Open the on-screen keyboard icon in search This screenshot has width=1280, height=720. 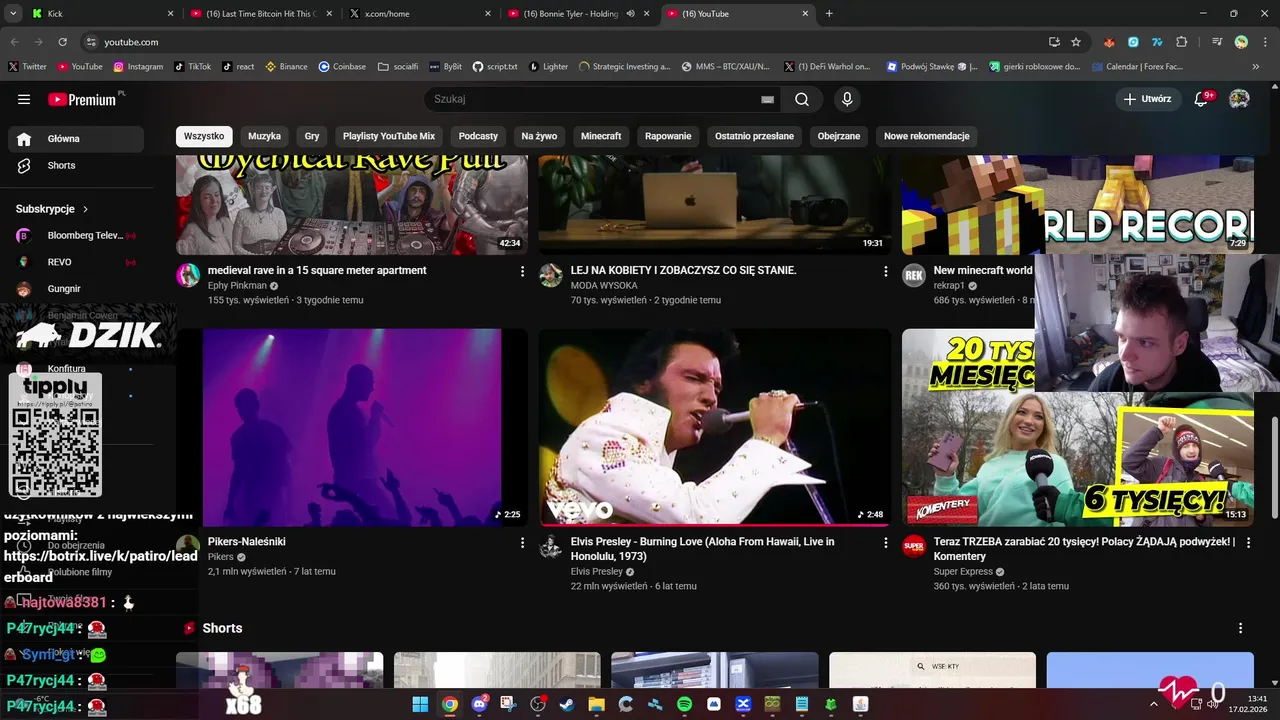coord(767,99)
